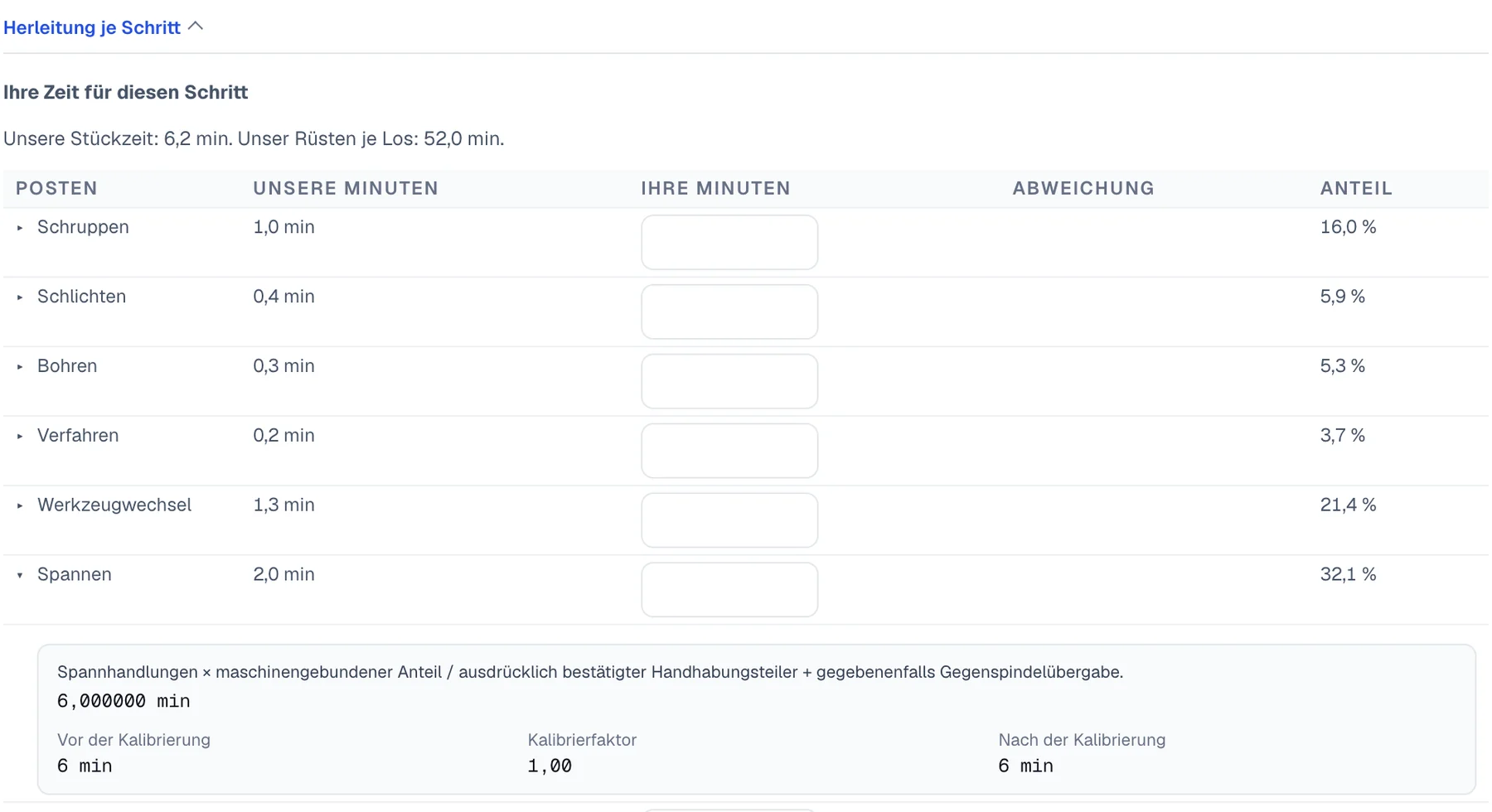Screen dimensions: 1492x812
Task: Click the 5,3 % Anteil value
Action: pyautogui.click(x=1342, y=366)
